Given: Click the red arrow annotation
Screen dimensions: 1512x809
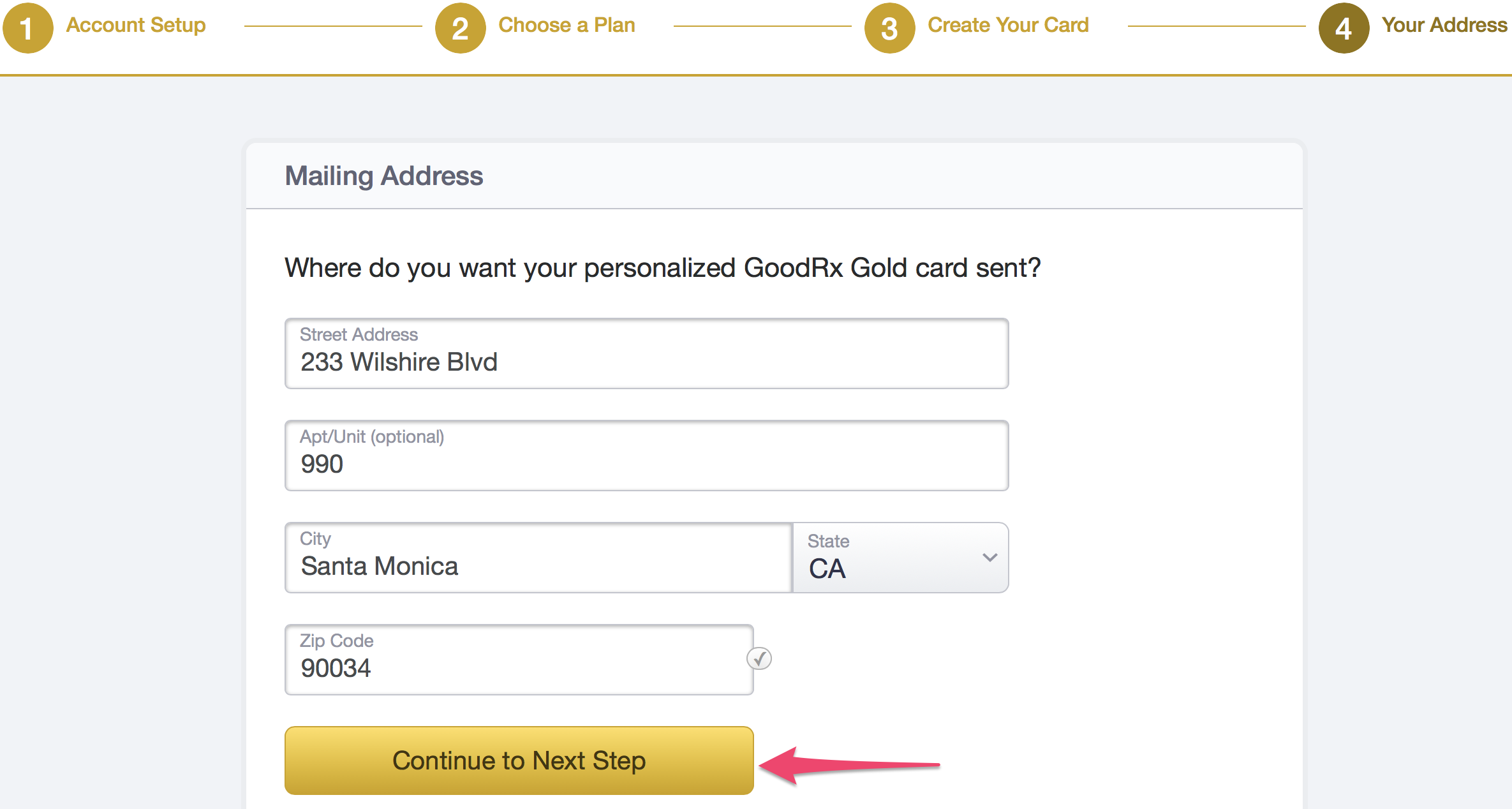Looking at the screenshot, I should click(849, 764).
